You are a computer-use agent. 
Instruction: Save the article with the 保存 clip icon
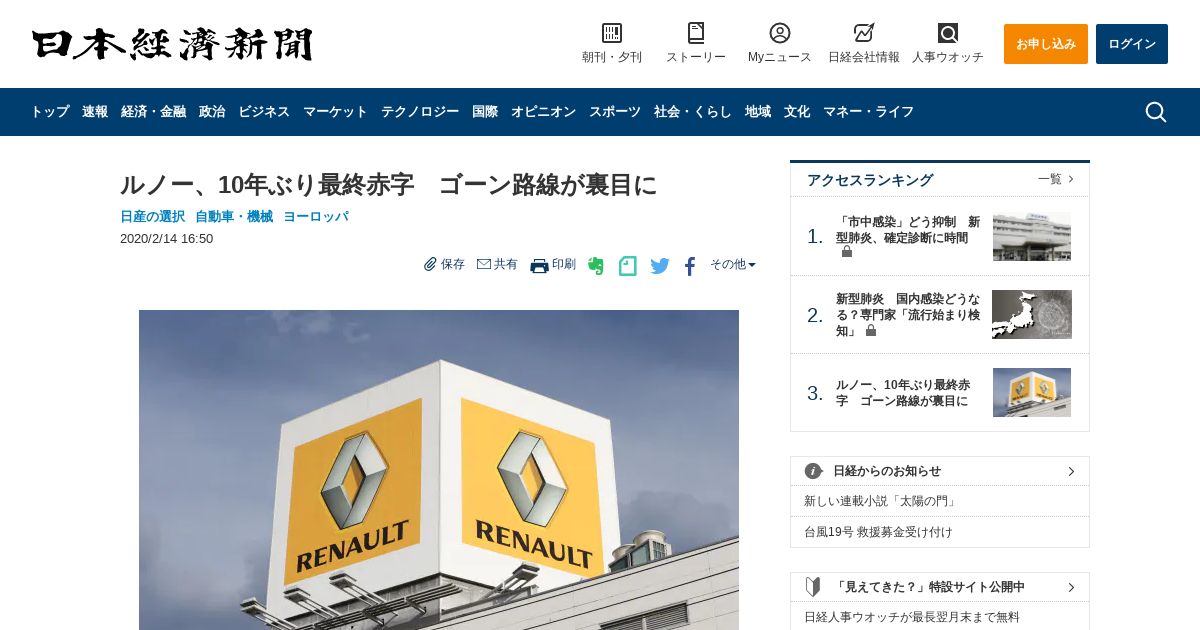point(431,264)
